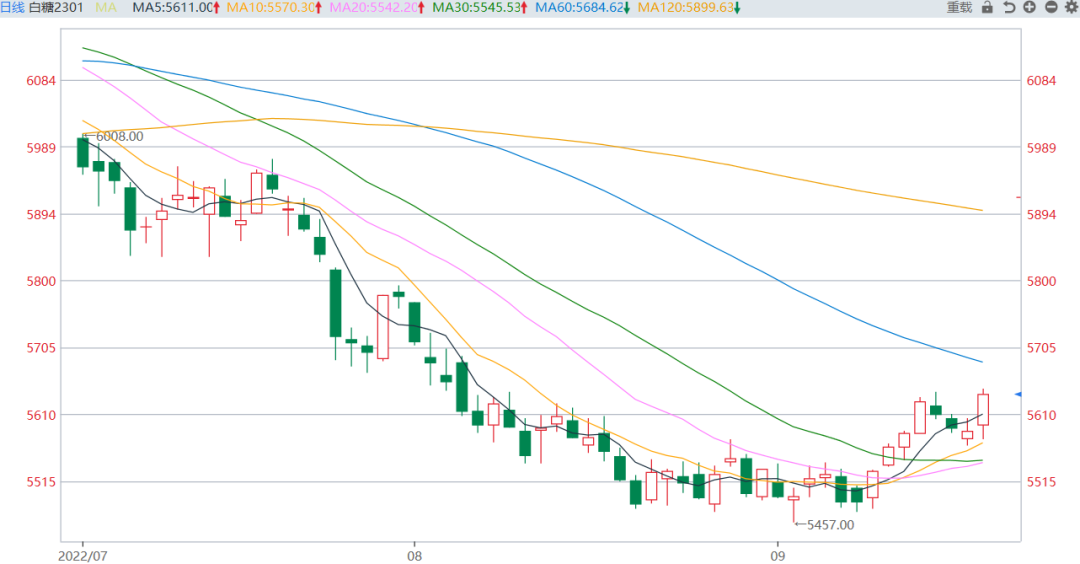Viewport: 1080px width, 564px height.
Task: Select the MA120 legend entry
Action: tap(688, 8)
